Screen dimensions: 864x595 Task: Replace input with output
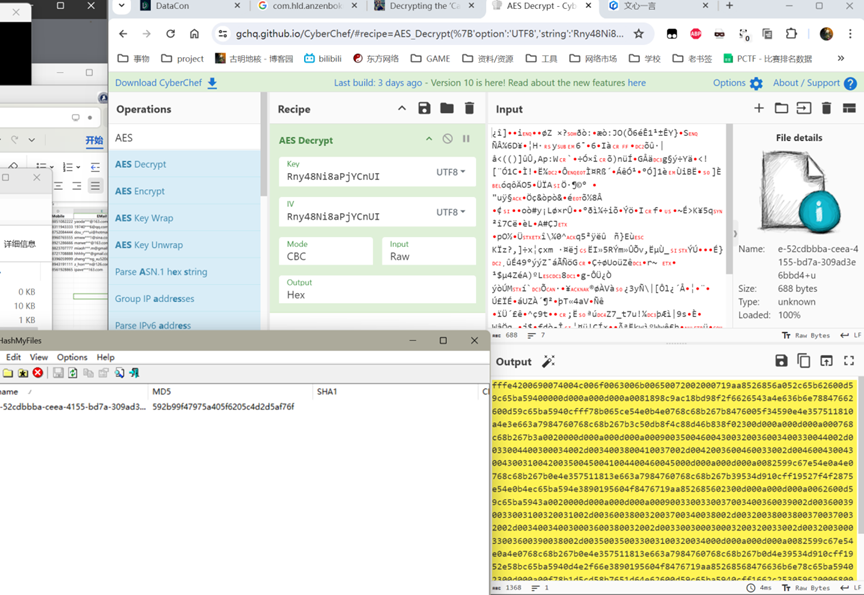point(826,361)
